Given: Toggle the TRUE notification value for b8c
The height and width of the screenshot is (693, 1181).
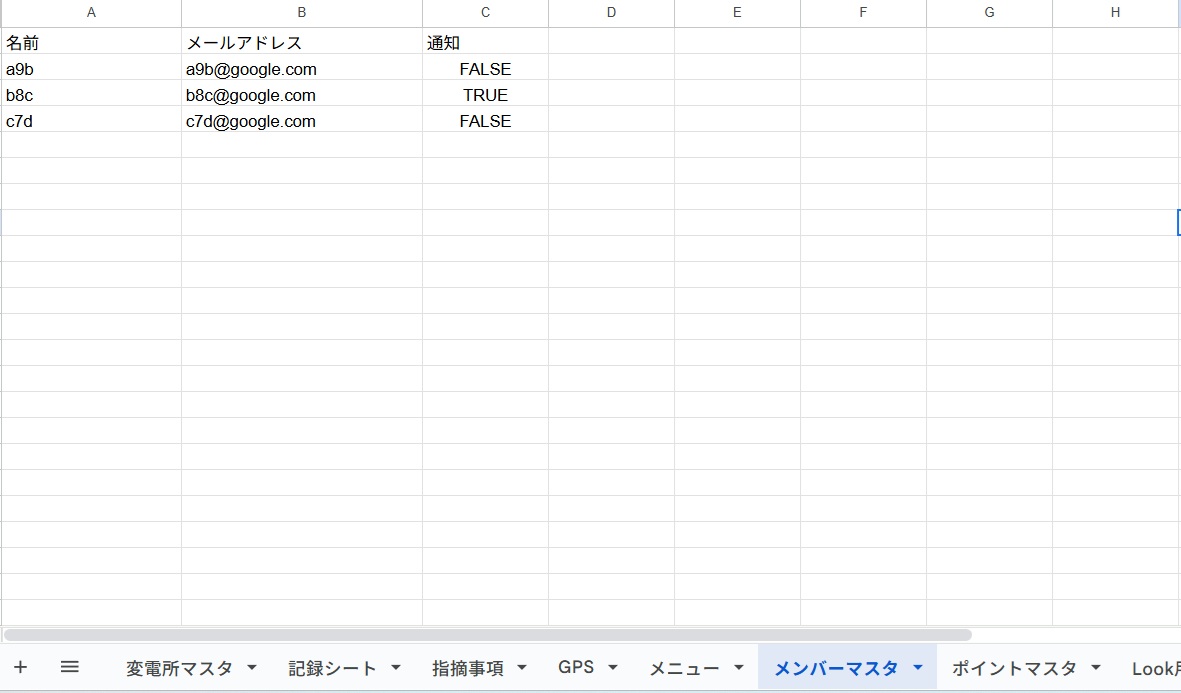Looking at the screenshot, I should click(x=485, y=96).
